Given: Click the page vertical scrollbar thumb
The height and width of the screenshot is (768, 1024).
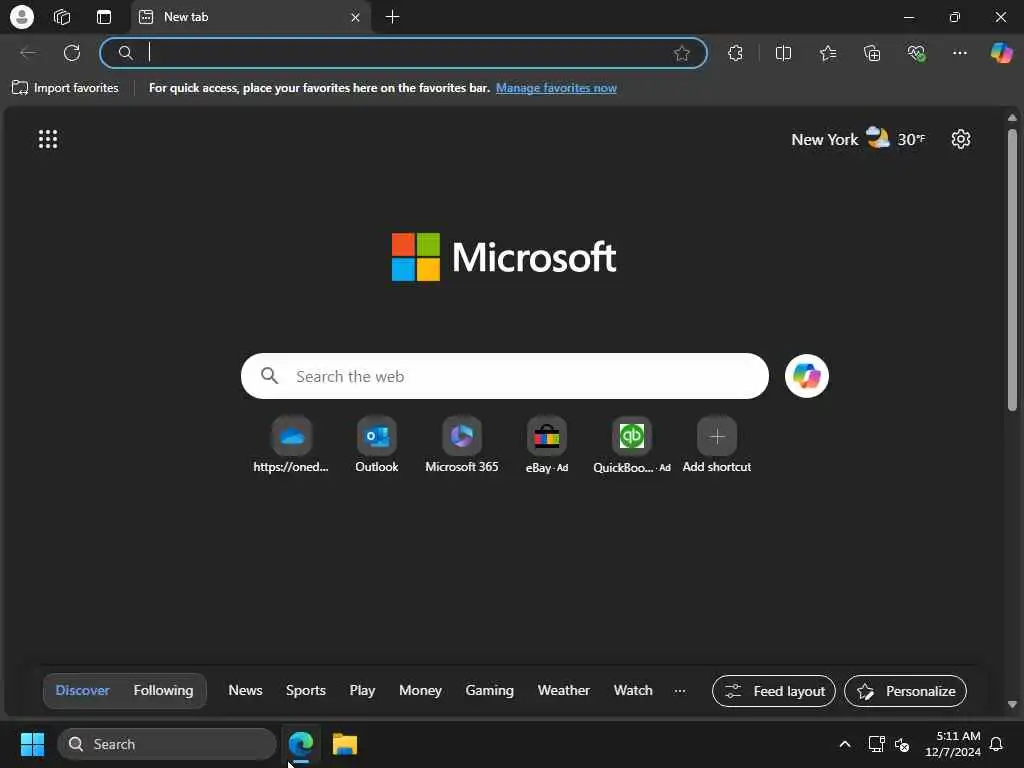Looking at the screenshot, I should coord(1012,270).
